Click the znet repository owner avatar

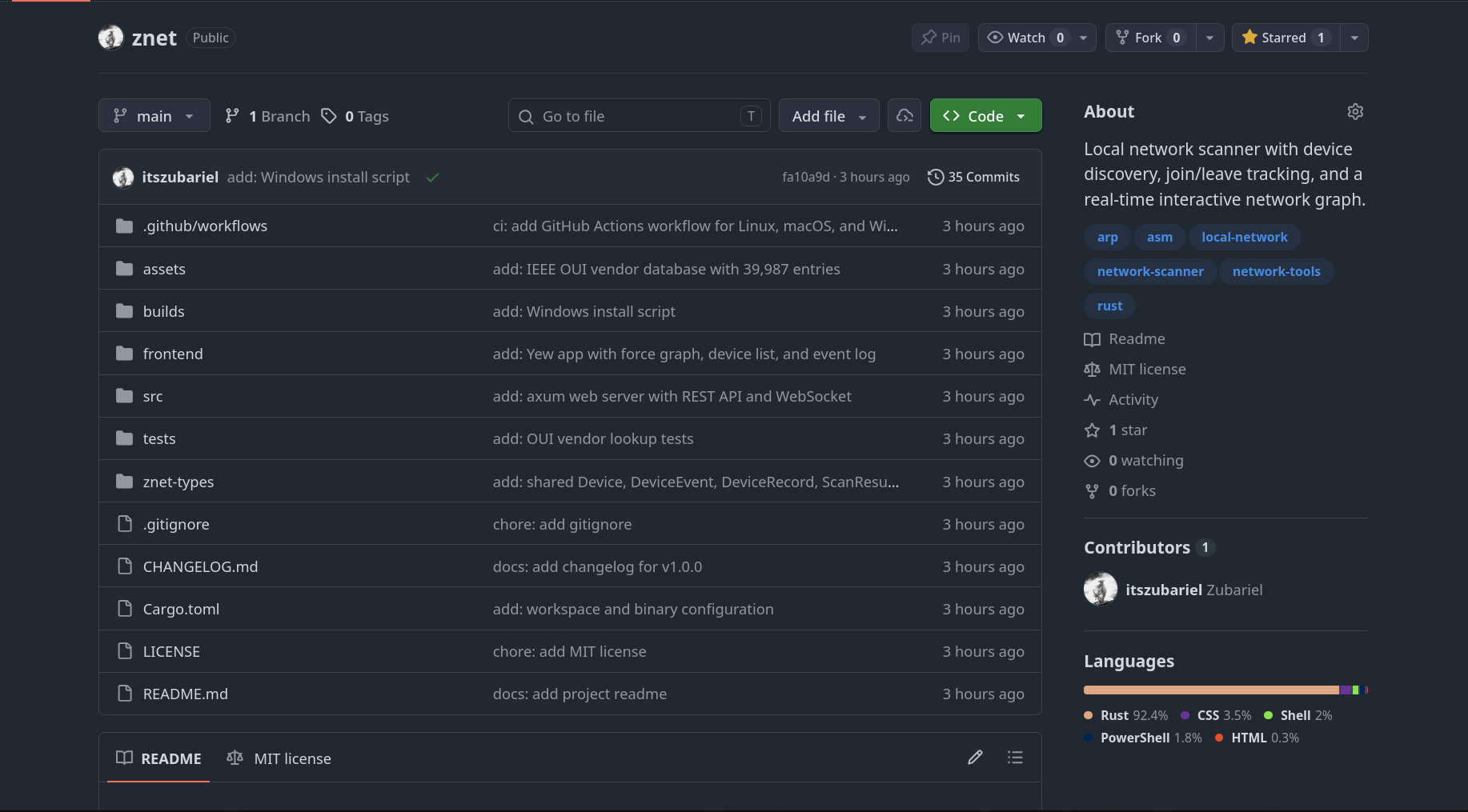pyautogui.click(x=111, y=38)
